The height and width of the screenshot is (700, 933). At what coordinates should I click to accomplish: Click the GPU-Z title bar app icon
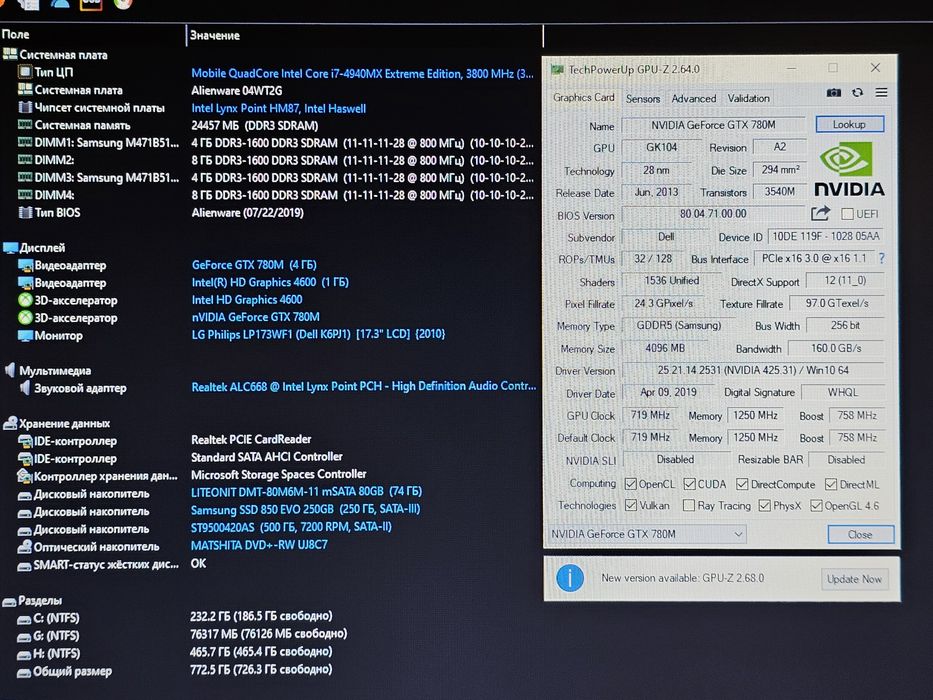[557, 70]
